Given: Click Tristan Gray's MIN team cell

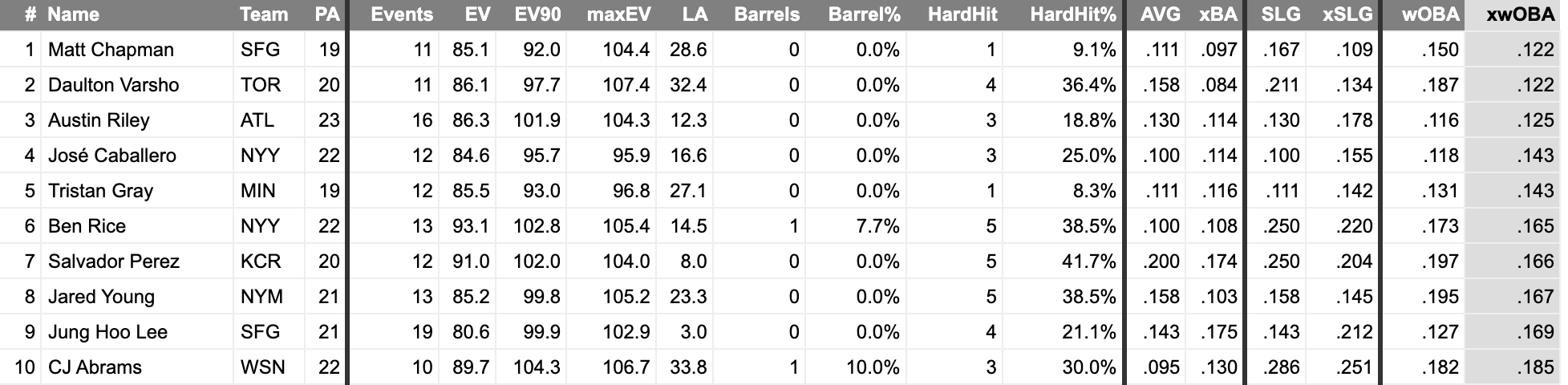Looking at the screenshot, I should pyautogui.click(x=258, y=191).
